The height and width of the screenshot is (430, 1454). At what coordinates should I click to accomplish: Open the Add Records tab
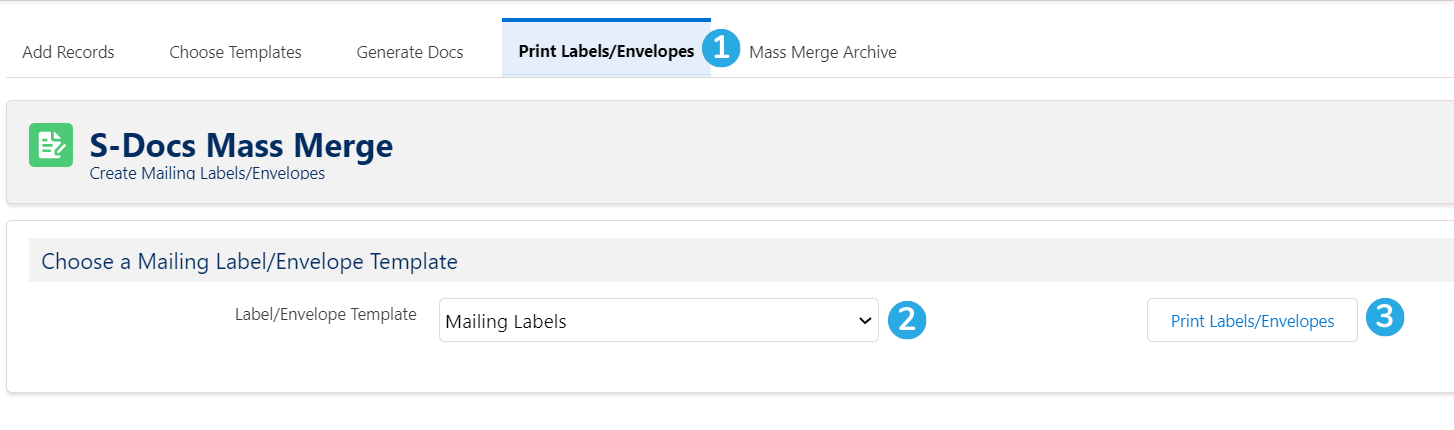[x=68, y=52]
